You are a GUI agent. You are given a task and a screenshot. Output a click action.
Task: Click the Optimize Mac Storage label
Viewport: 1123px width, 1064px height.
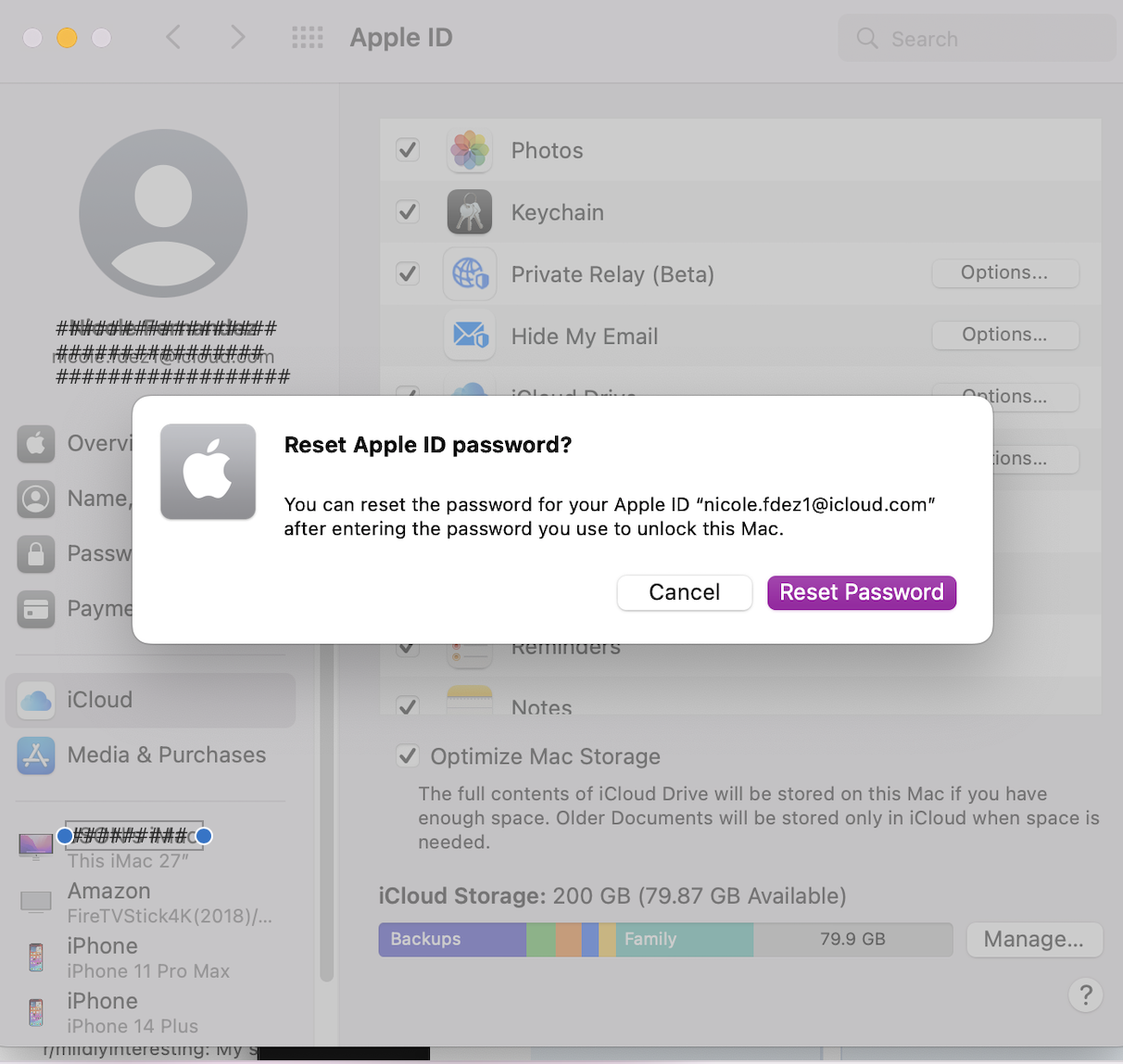(546, 756)
